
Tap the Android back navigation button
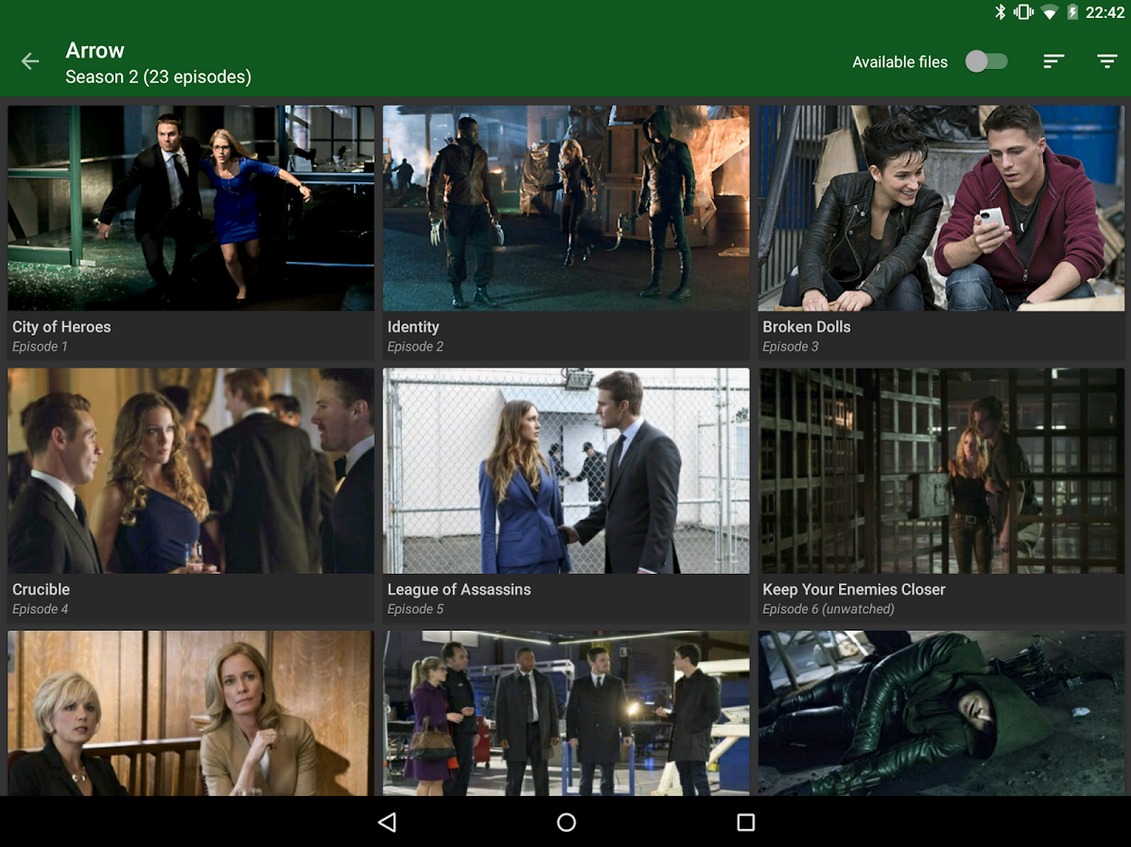(387, 822)
